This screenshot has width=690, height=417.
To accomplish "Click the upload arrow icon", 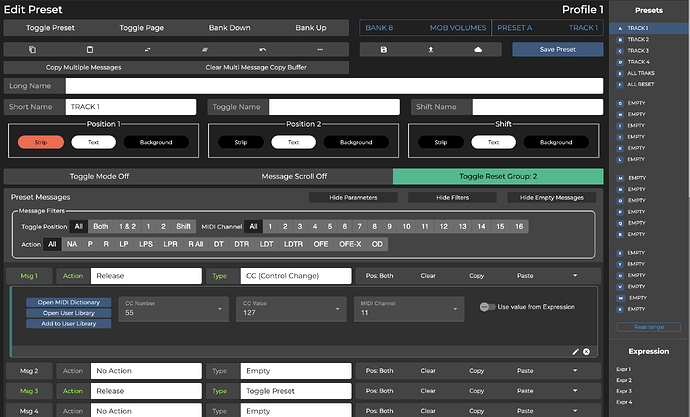I will 430,49.
